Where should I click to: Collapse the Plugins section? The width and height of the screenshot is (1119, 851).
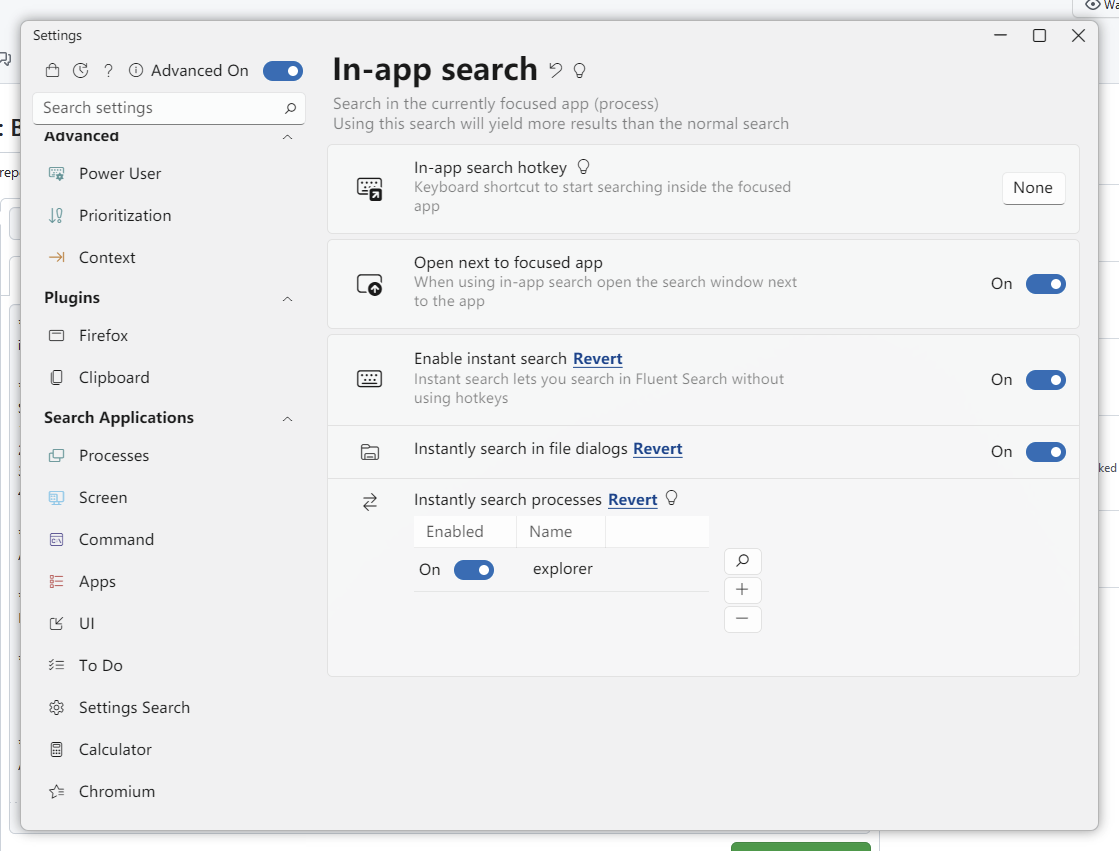point(287,297)
